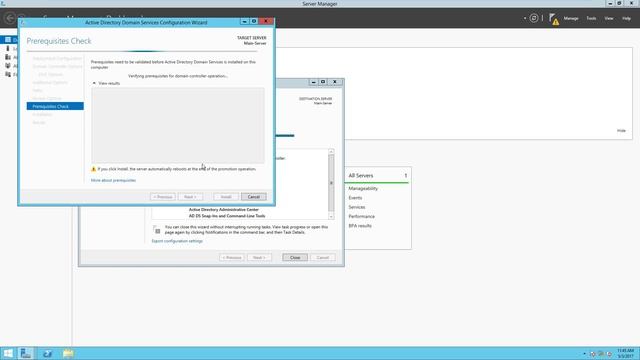640x360 pixels.
Task: Click Cancel in Add Roles wizard
Action: pos(322,258)
